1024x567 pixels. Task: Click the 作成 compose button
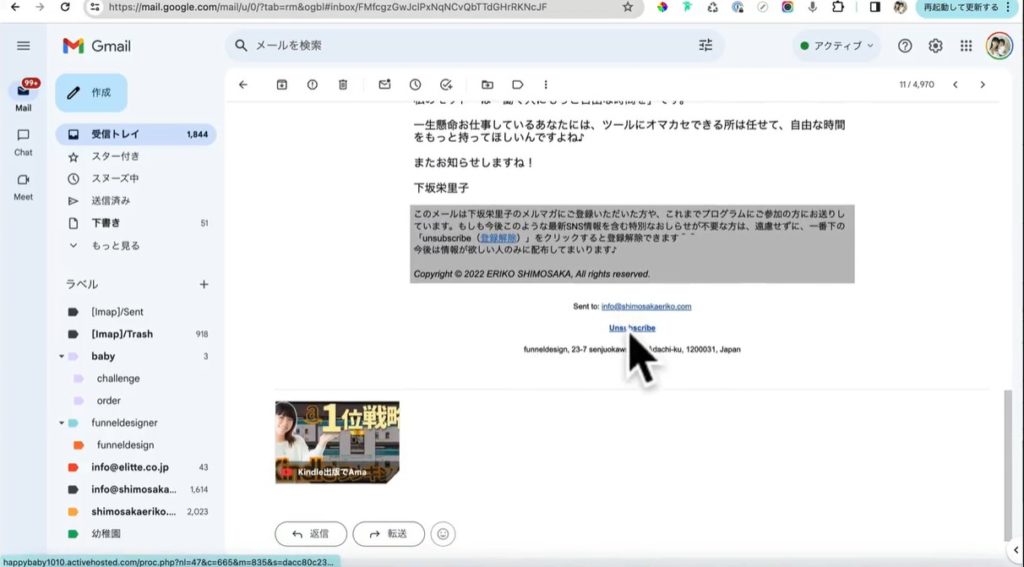[91, 92]
